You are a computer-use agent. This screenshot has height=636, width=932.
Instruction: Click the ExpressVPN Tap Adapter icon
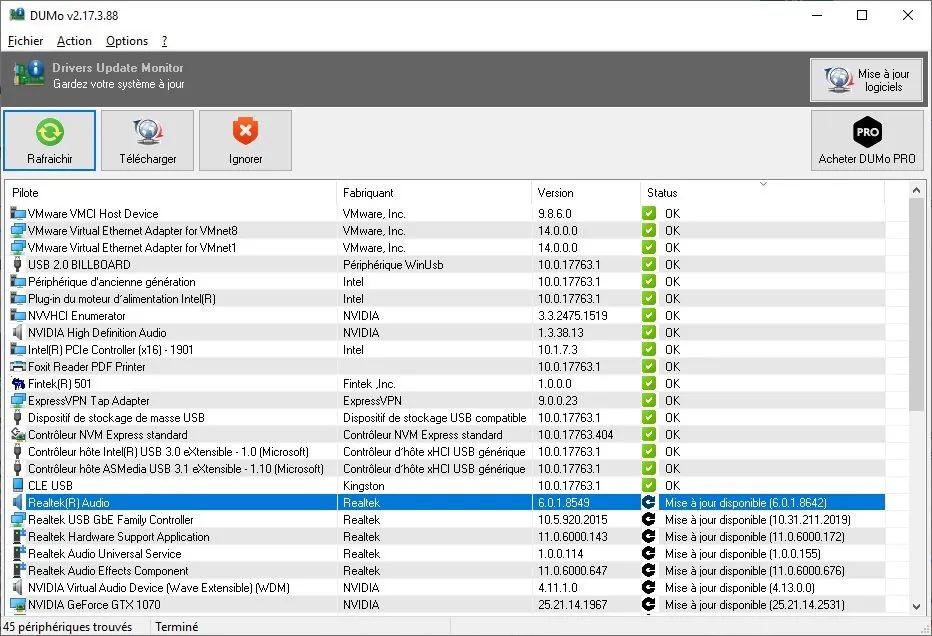18,401
